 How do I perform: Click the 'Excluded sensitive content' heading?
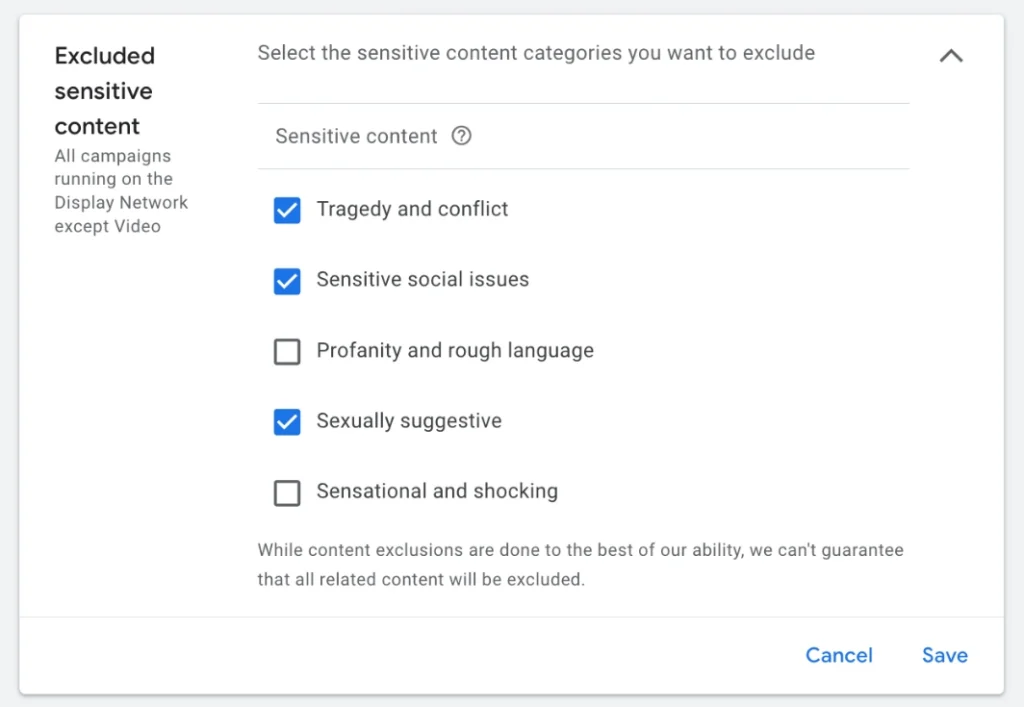[x=104, y=91]
